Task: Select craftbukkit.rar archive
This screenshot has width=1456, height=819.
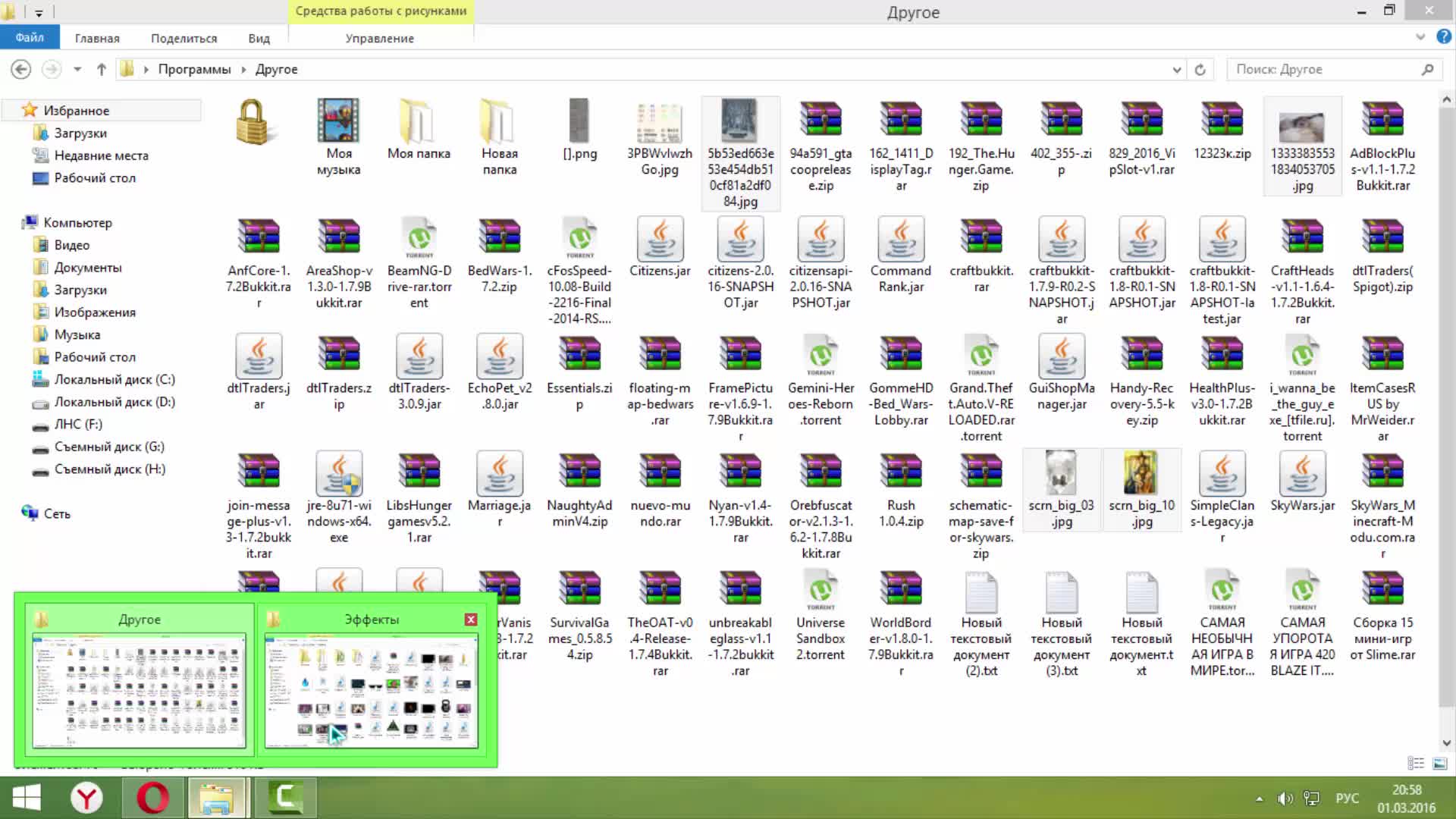Action: [x=981, y=255]
